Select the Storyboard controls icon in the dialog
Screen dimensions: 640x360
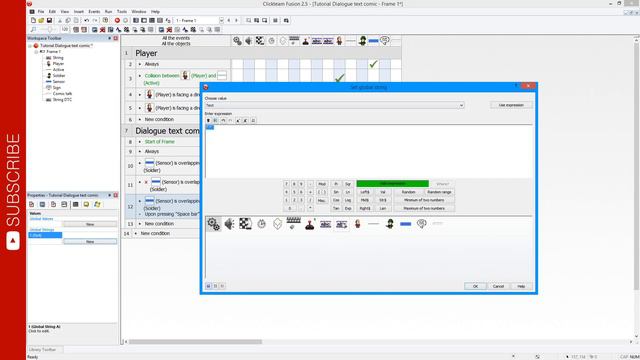pos(245,224)
